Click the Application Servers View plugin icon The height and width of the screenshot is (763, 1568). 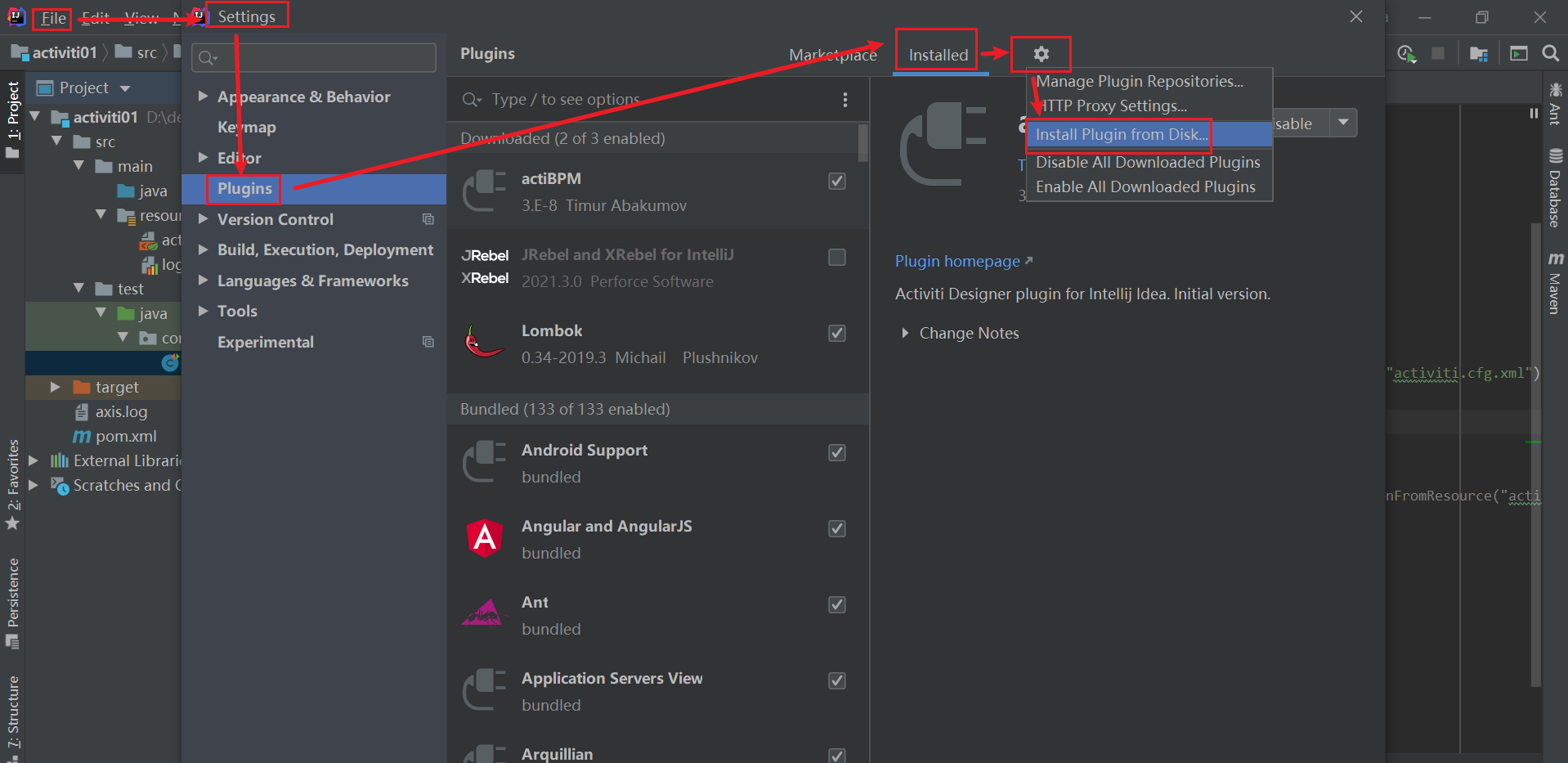485,691
